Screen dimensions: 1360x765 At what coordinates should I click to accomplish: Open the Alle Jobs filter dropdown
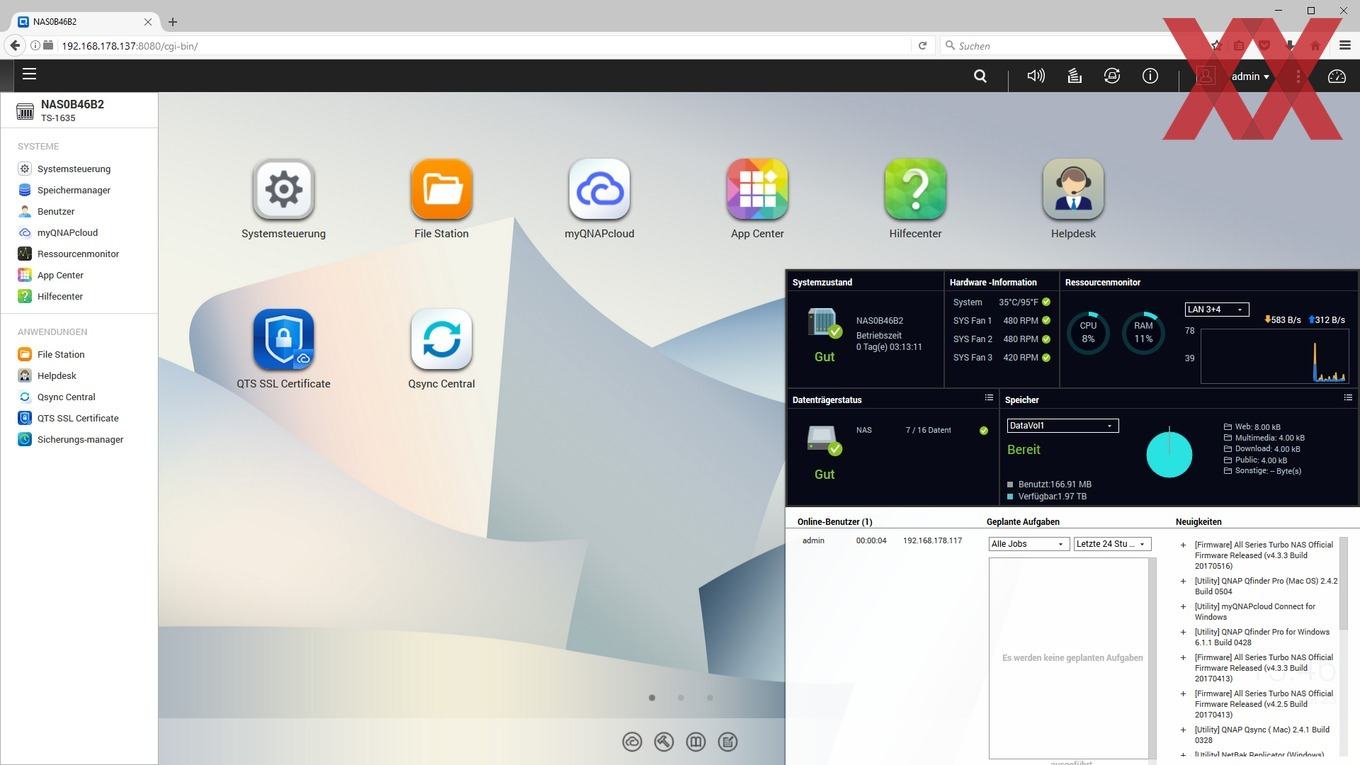1028,544
